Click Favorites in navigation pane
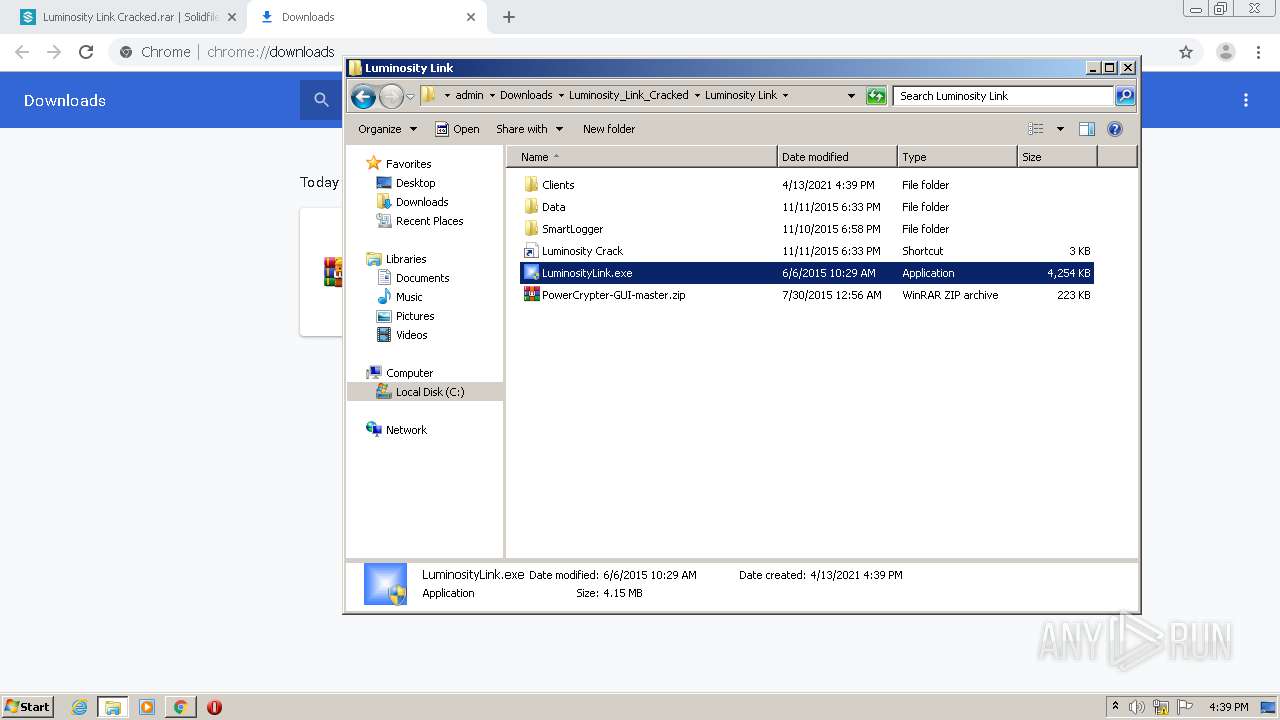Viewport: 1280px width, 720px height. [x=408, y=164]
